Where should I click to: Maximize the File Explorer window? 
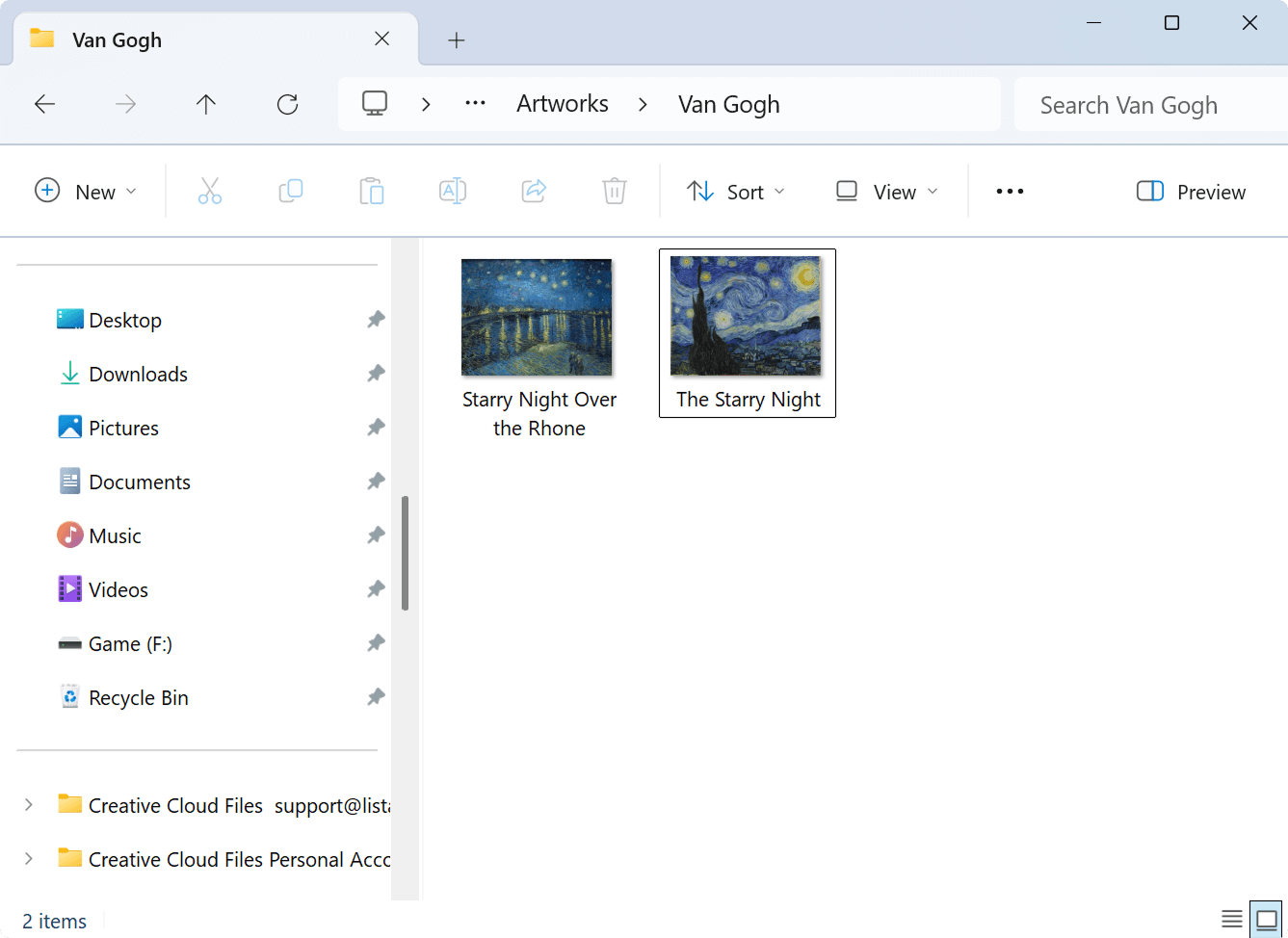1171,22
